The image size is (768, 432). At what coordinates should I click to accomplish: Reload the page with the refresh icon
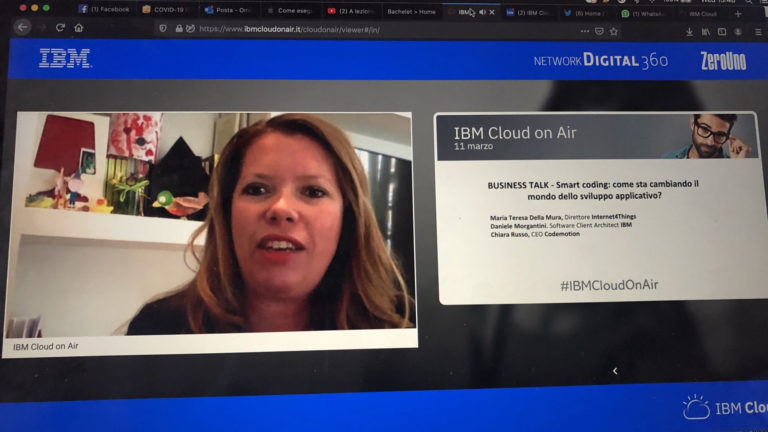pyautogui.click(x=60, y=27)
